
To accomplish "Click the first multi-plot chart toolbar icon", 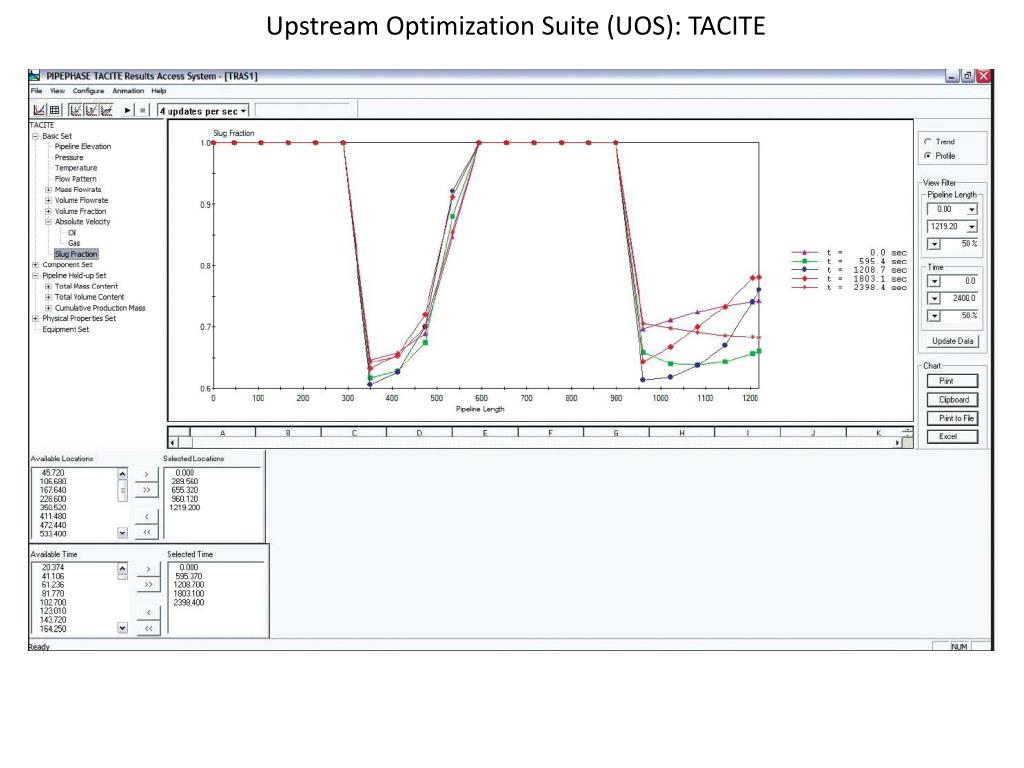I will coord(76,110).
